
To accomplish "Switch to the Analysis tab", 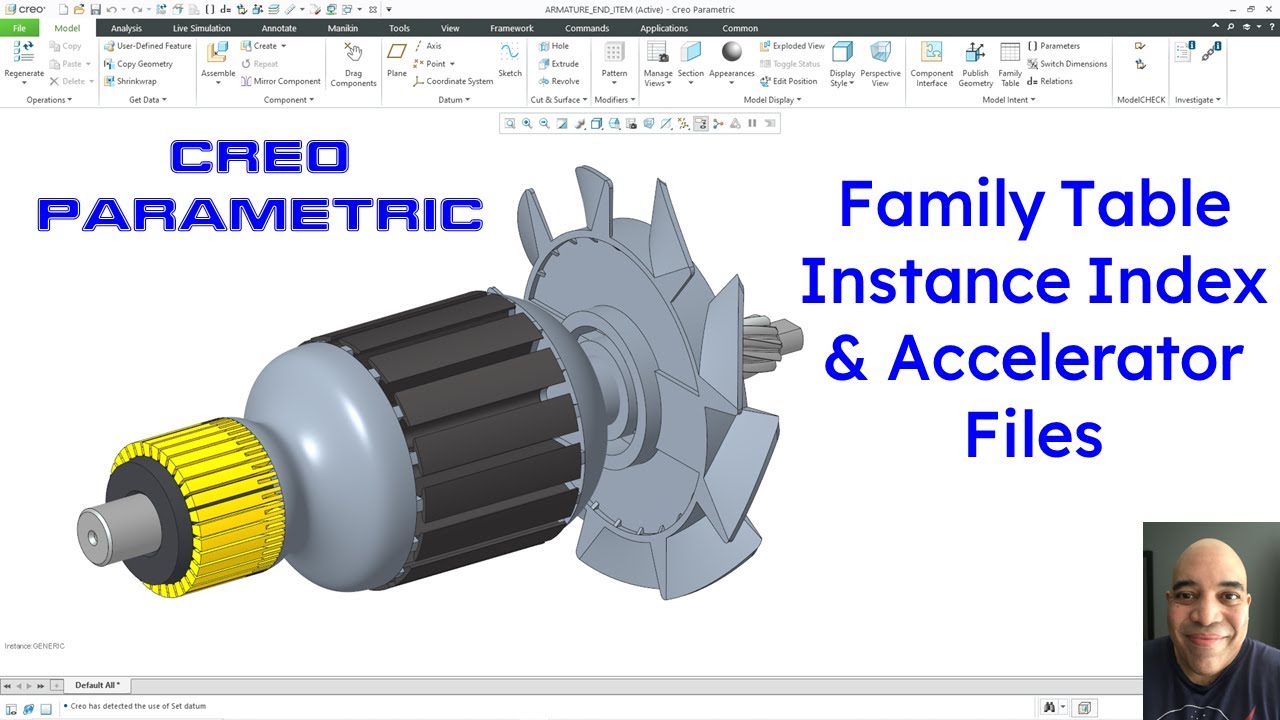I will click(x=126, y=28).
